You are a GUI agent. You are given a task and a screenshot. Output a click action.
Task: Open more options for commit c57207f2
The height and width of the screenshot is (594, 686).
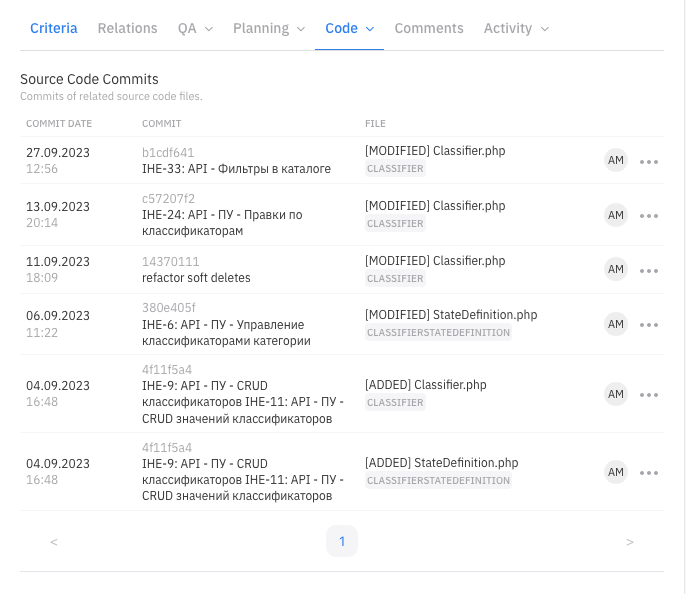point(648,216)
